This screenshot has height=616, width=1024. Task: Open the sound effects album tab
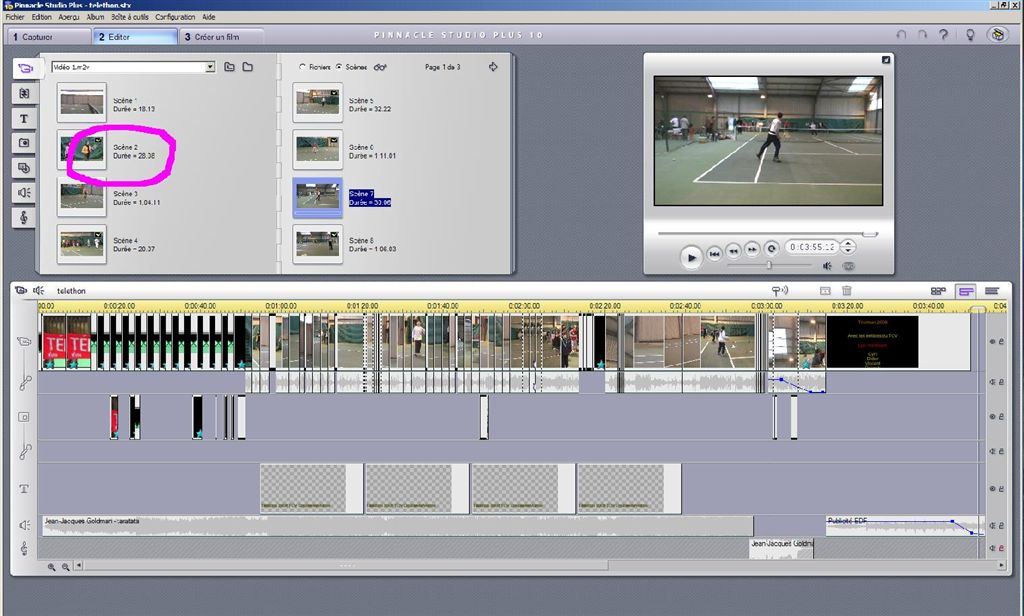pos(24,193)
